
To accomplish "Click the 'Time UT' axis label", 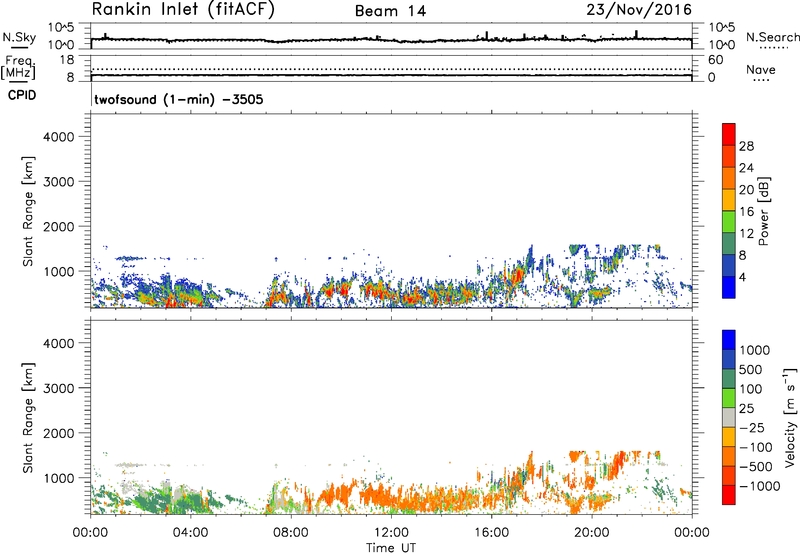I will 391,548.
